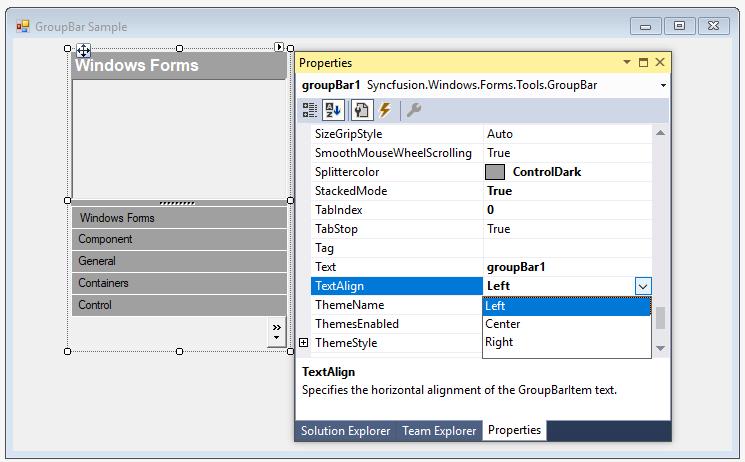Select the SmoothMouseWheelScrolling property row
This screenshot has width=745, height=462.
pos(481,153)
